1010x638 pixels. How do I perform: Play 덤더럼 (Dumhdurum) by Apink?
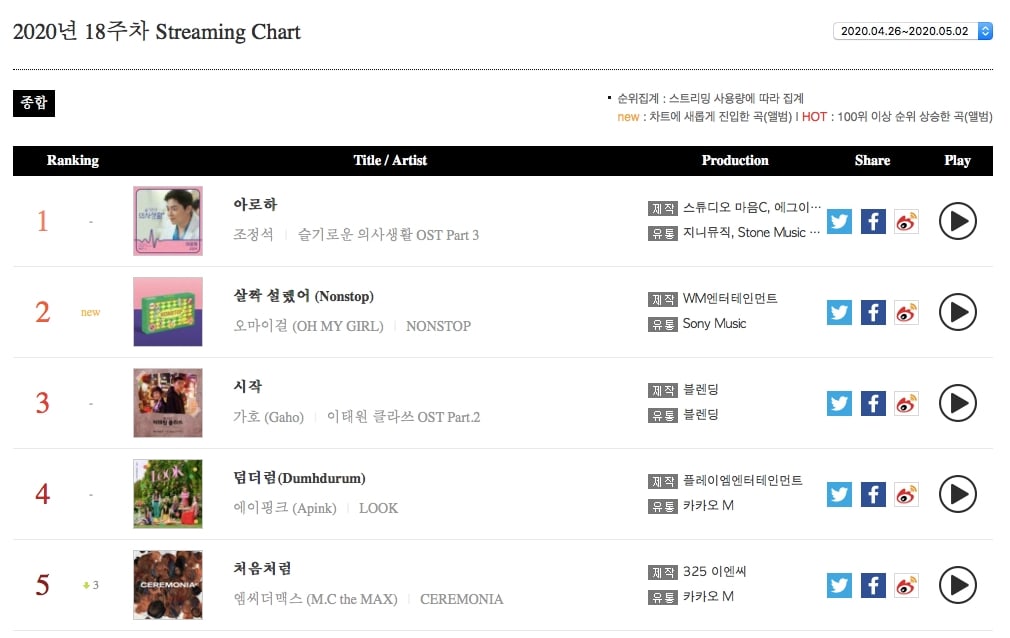pyautogui.click(x=957, y=494)
